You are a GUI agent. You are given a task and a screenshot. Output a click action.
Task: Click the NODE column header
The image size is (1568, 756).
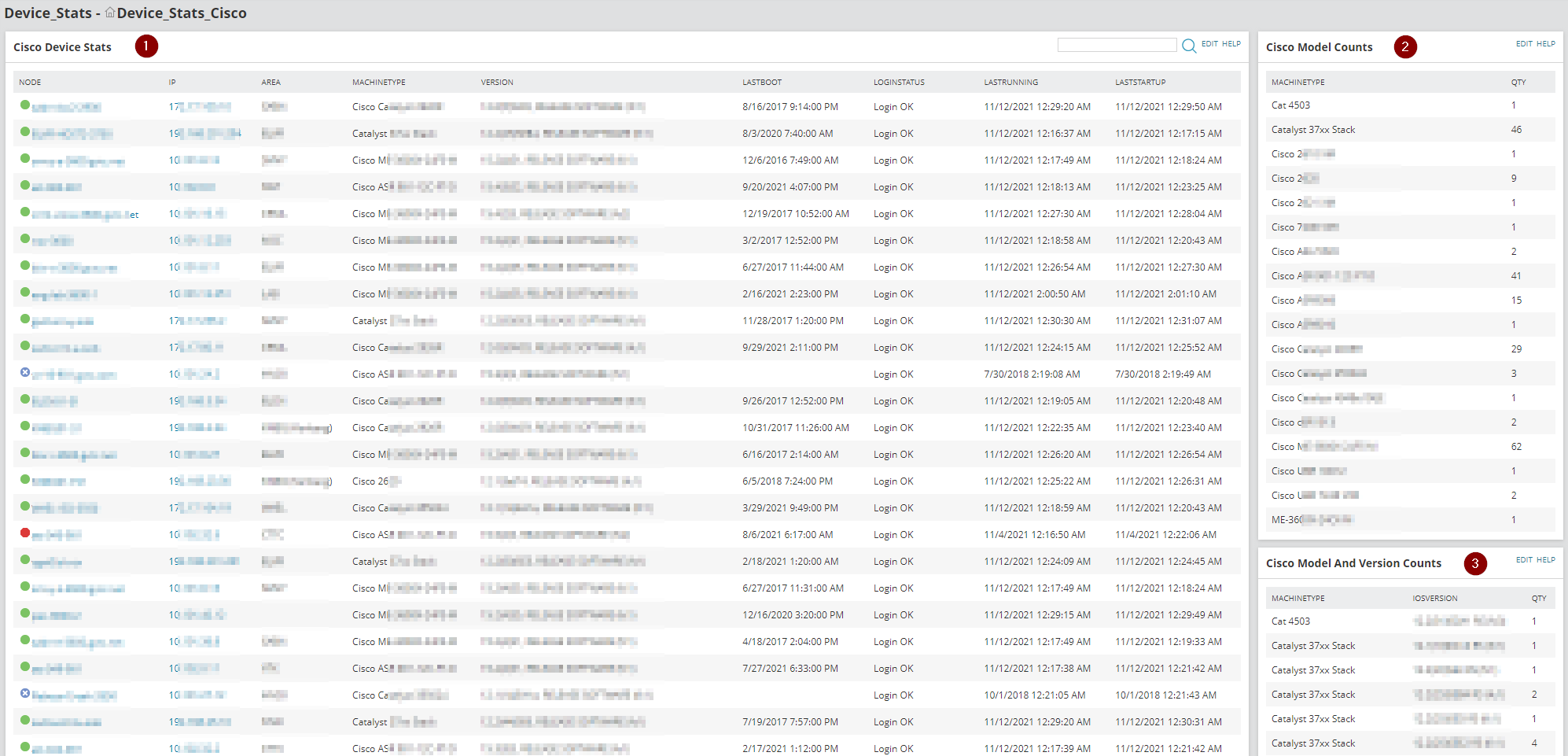tap(30, 82)
